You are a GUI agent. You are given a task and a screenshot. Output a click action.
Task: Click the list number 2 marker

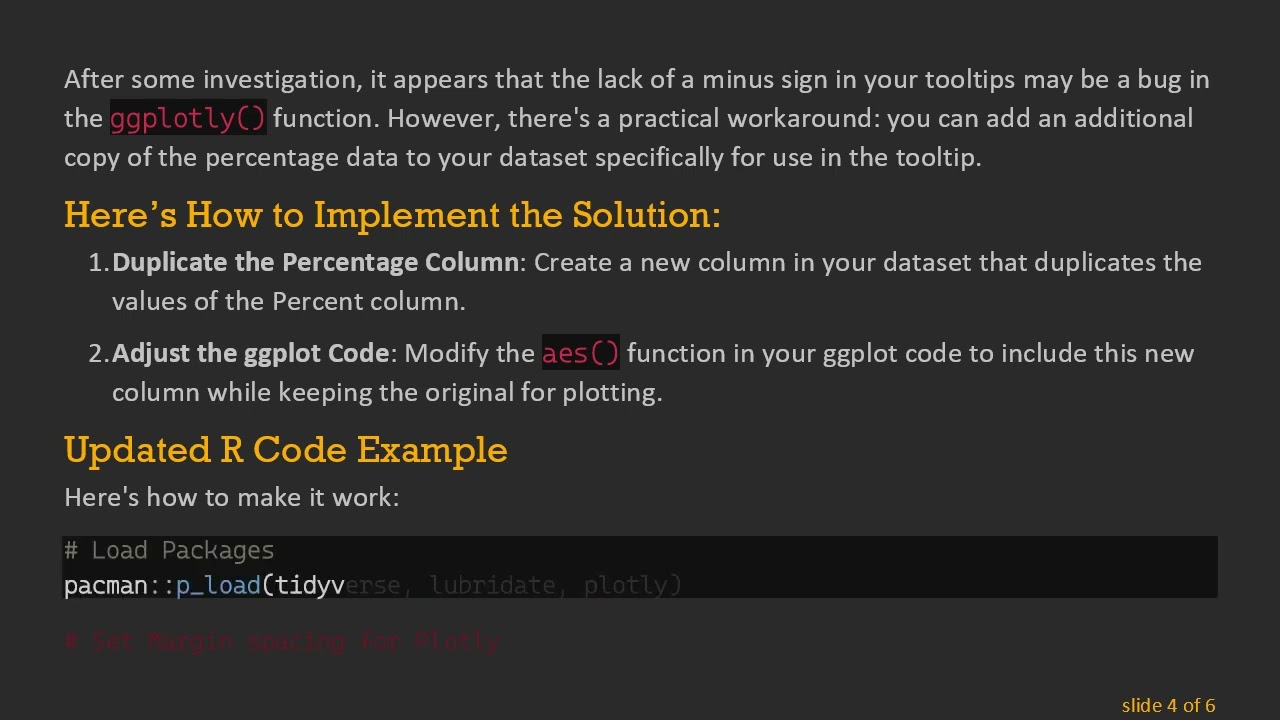click(98, 354)
